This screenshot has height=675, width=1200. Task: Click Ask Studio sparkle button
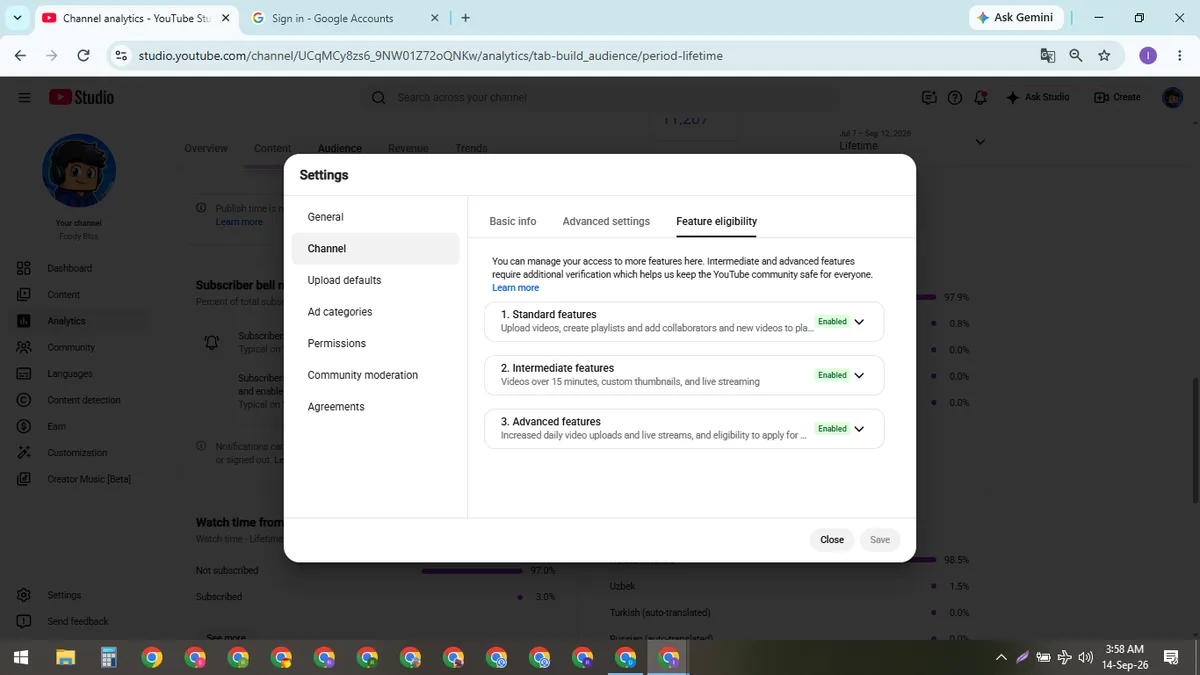[1038, 97]
